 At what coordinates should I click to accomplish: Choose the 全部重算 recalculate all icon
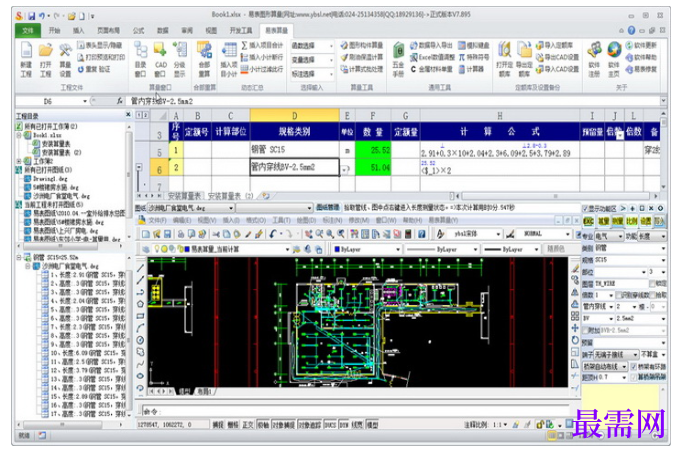point(204,60)
